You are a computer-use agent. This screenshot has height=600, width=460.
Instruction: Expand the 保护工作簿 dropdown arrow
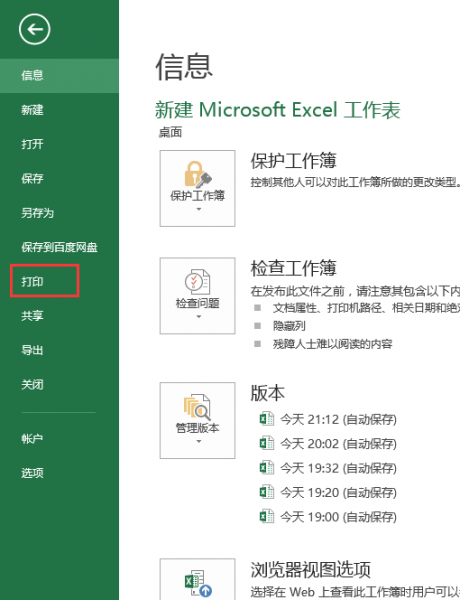click(x=198, y=209)
